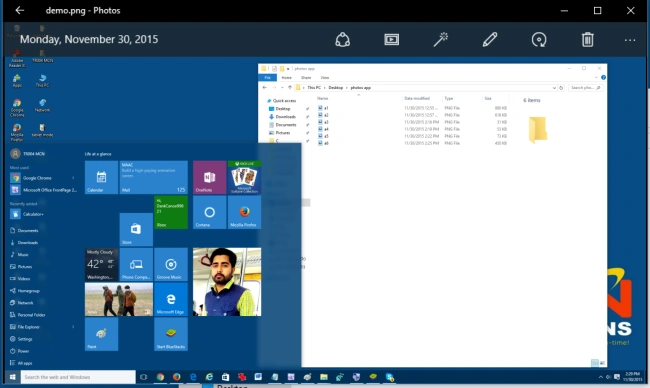Screen dimensions: 650x388
Task: Click the File tab in Explorer window
Action: pos(268,78)
